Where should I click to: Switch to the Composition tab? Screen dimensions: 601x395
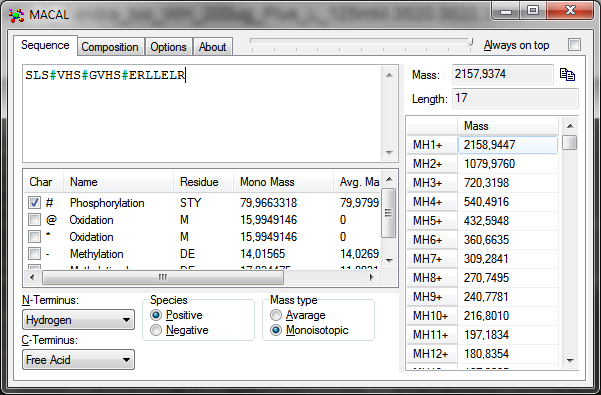tap(110, 47)
